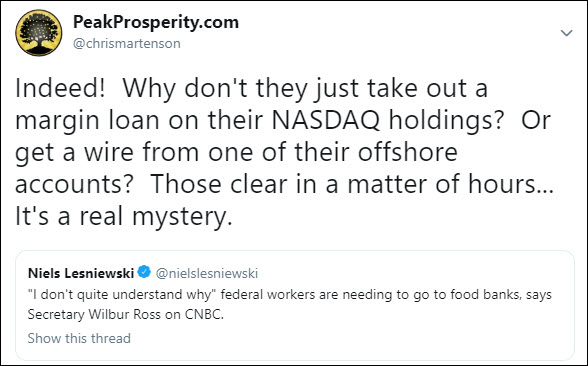This screenshot has height=366, width=588.
Task: Click the Show this thread link
Action: (x=79, y=338)
